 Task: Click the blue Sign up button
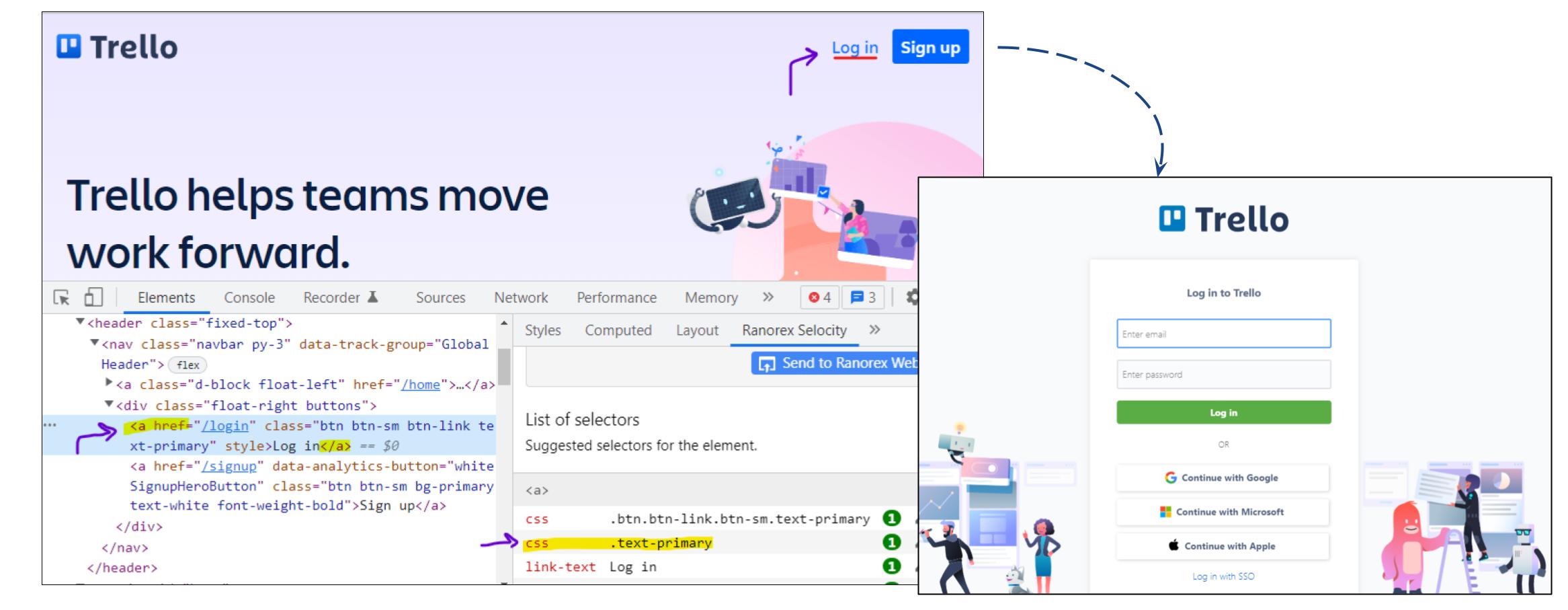pyautogui.click(x=930, y=46)
